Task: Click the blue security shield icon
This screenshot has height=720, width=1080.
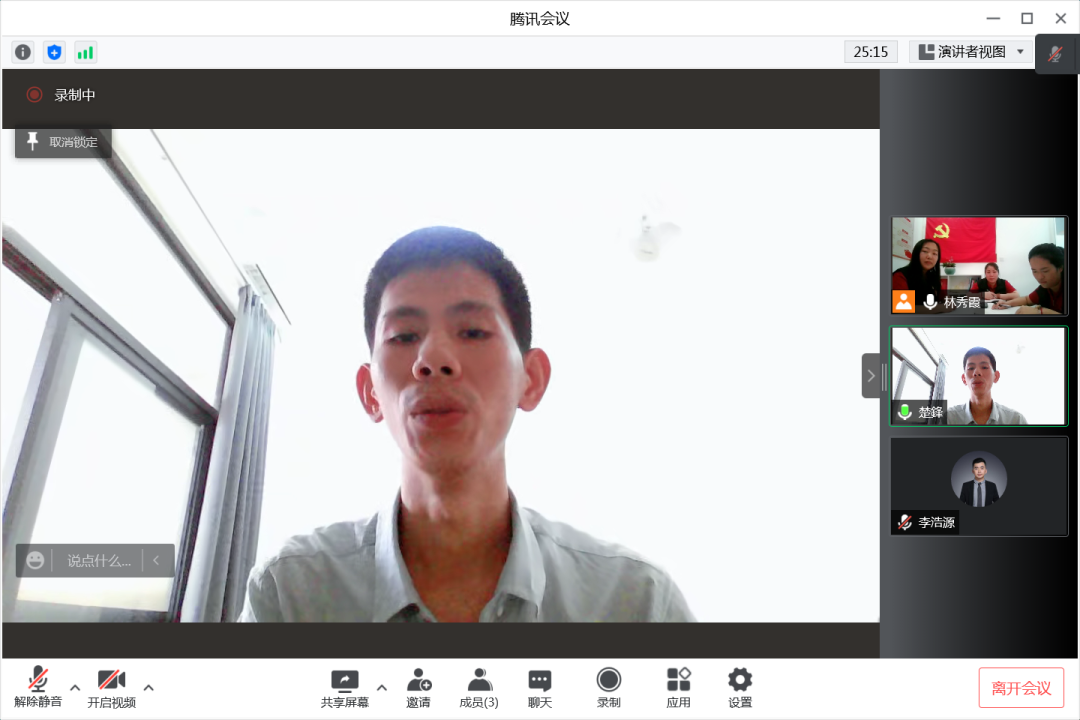Action: [x=54, y=52]
